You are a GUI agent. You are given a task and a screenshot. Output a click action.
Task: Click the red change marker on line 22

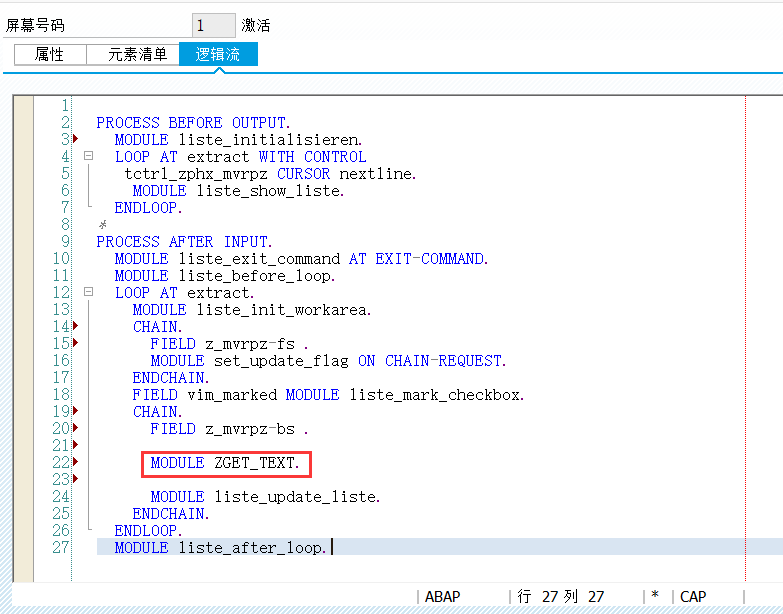click(76, 462)
